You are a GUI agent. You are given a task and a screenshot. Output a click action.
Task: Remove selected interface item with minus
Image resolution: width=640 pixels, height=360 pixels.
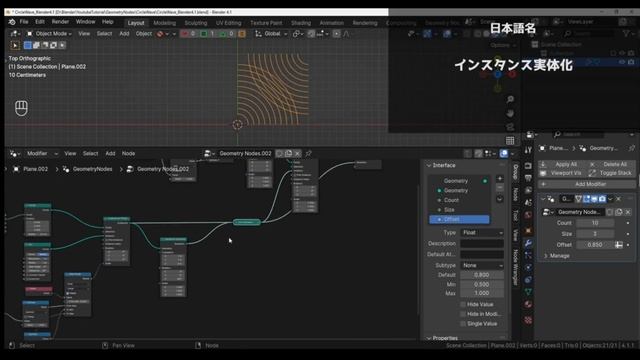pos(500,188)
